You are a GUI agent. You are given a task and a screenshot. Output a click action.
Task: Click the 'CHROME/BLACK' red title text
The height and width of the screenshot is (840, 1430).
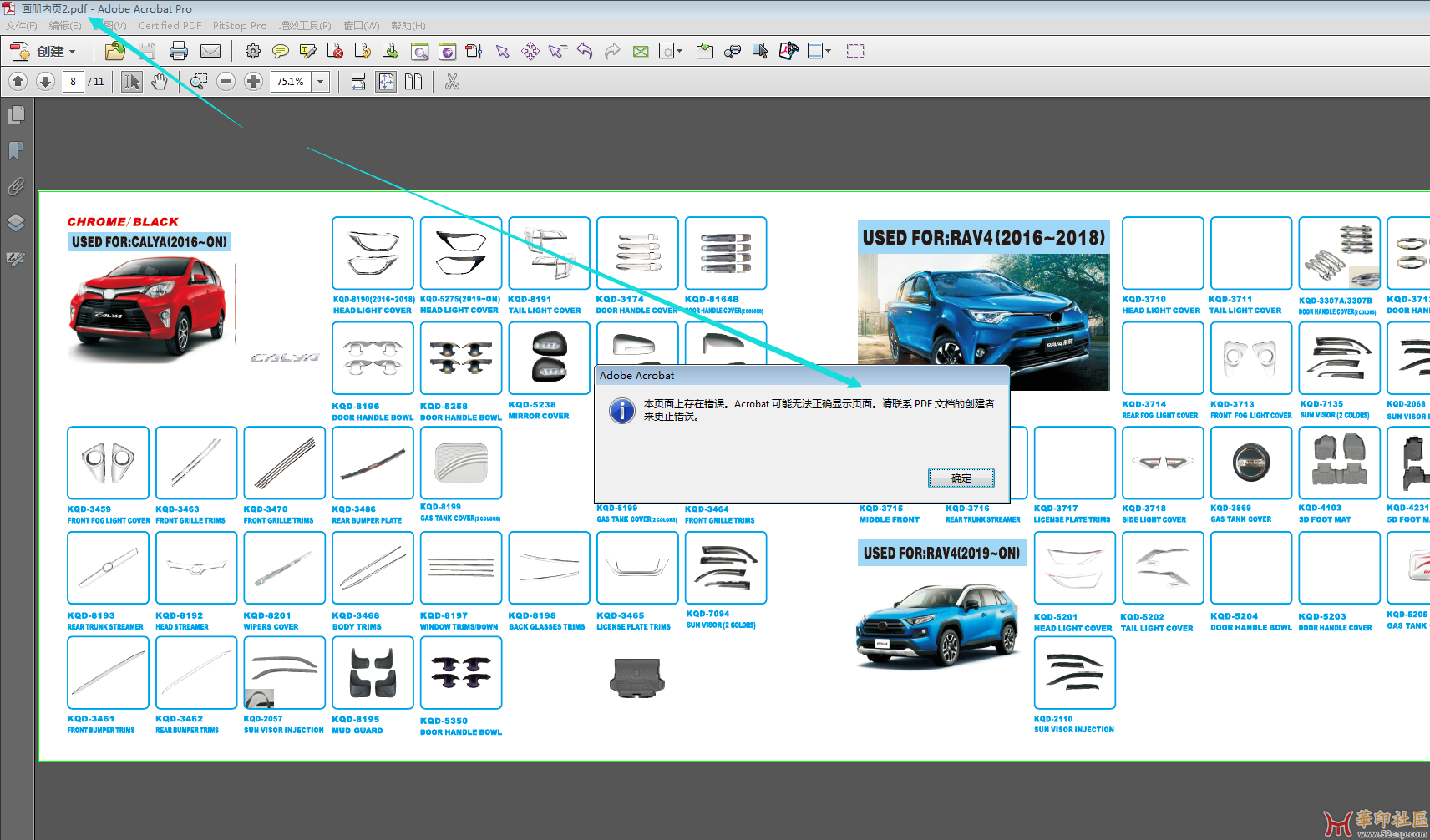[x=123, y=222]
